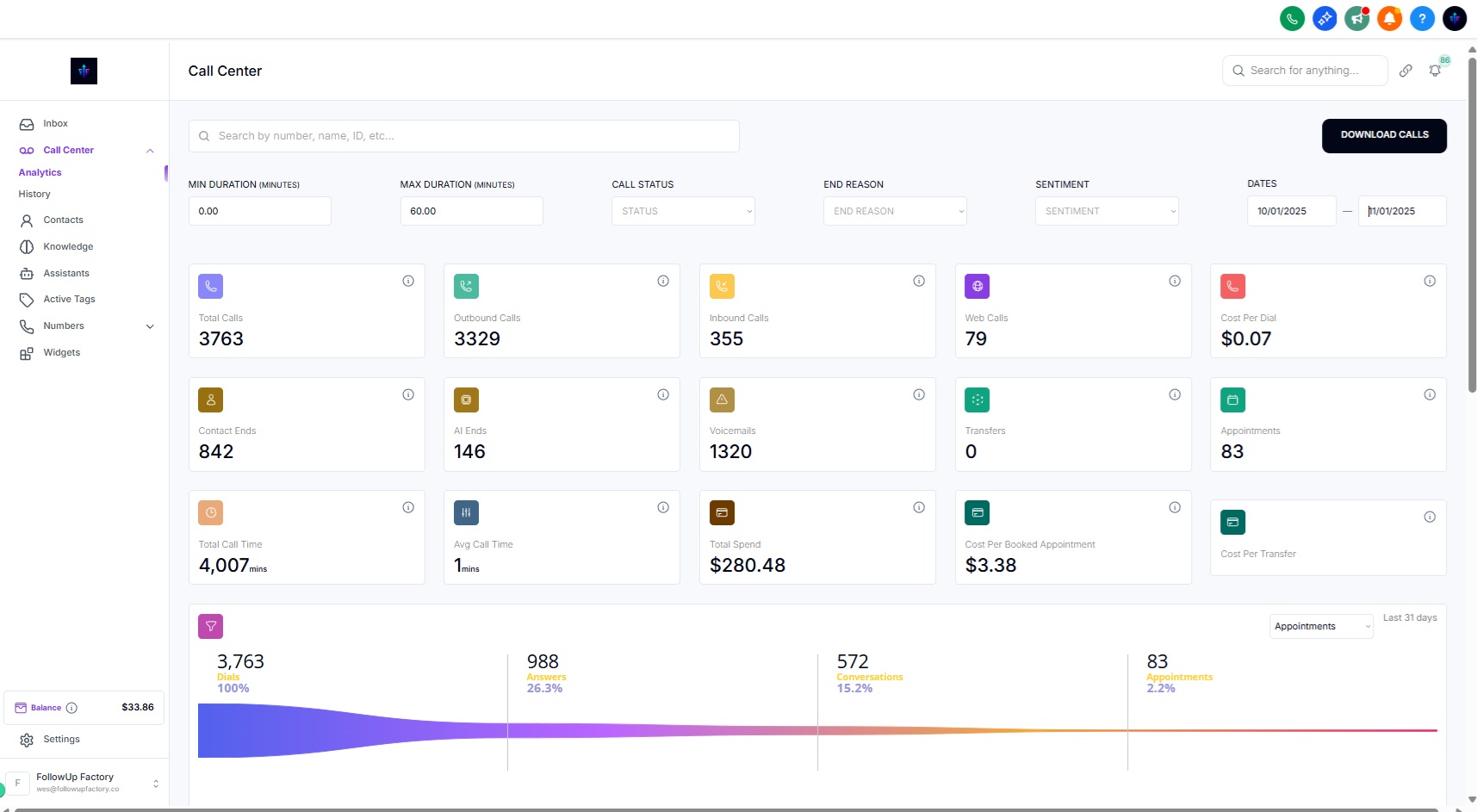Click the 572 Conversations funnel value
1477x812 pixels.
(x=853, y=661)
